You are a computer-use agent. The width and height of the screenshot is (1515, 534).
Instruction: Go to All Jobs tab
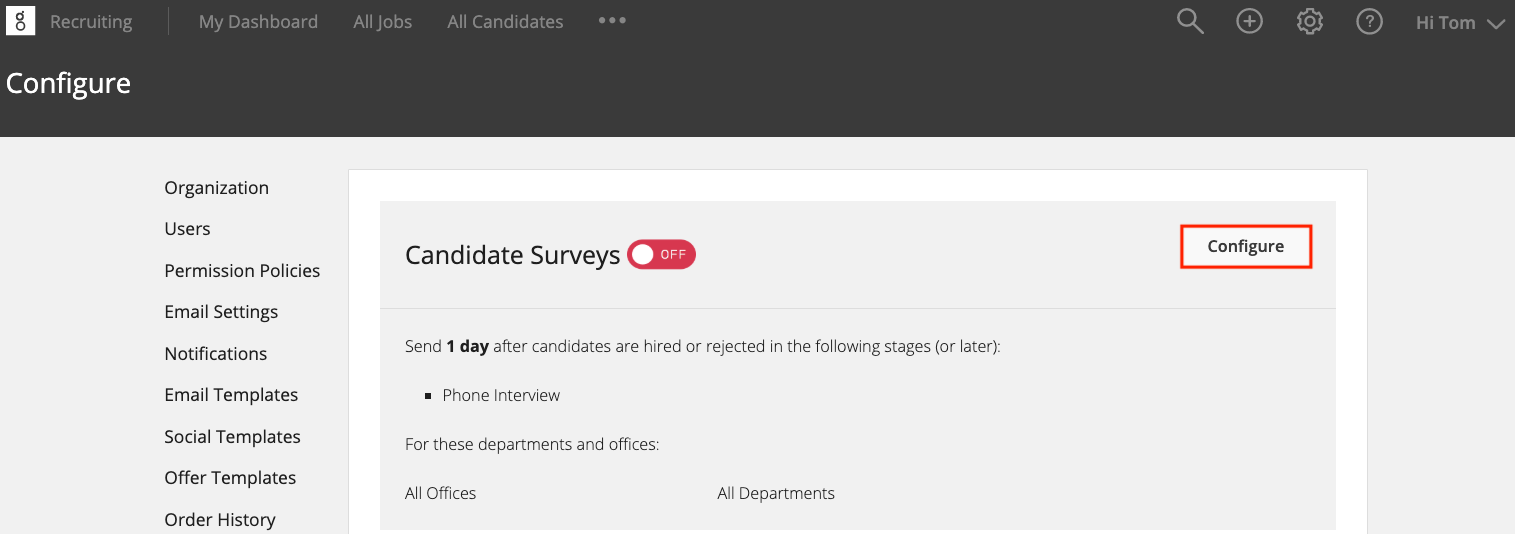(x=382, y=21)
